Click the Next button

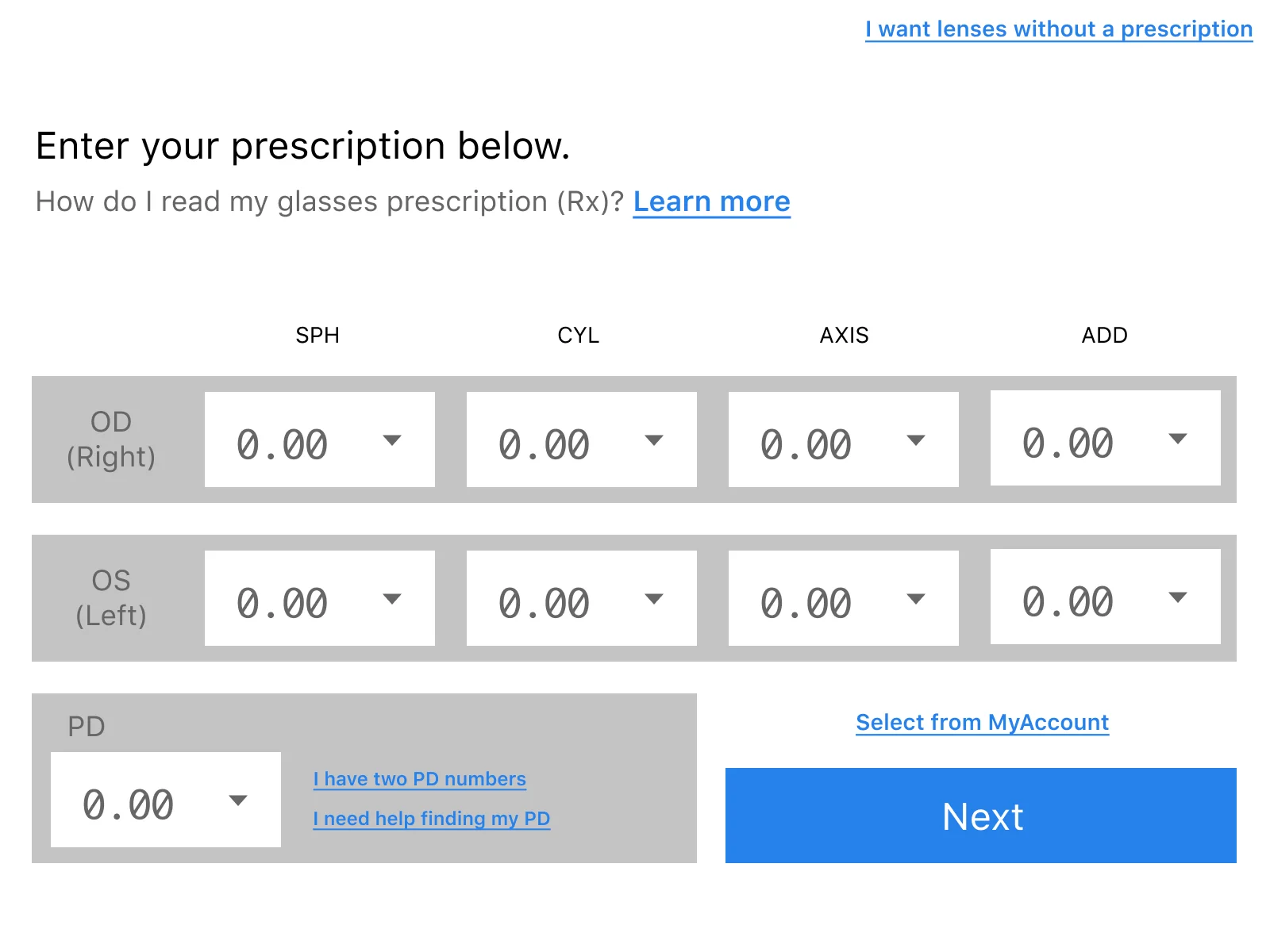[982, 816]
